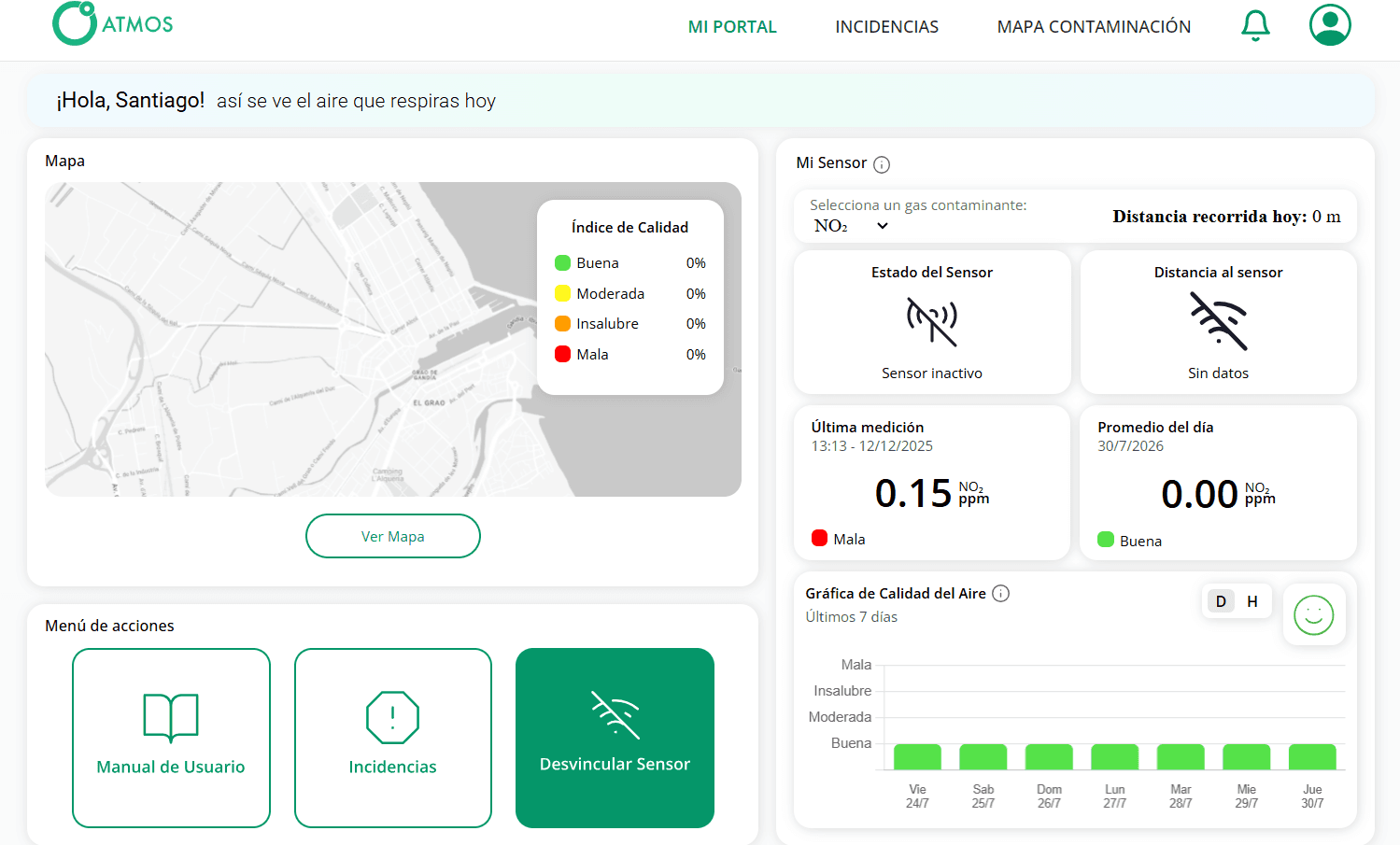This screenshot has height=845, width=1400.
Task: Click Desvincular Sensor button
Action: [615, 738]
